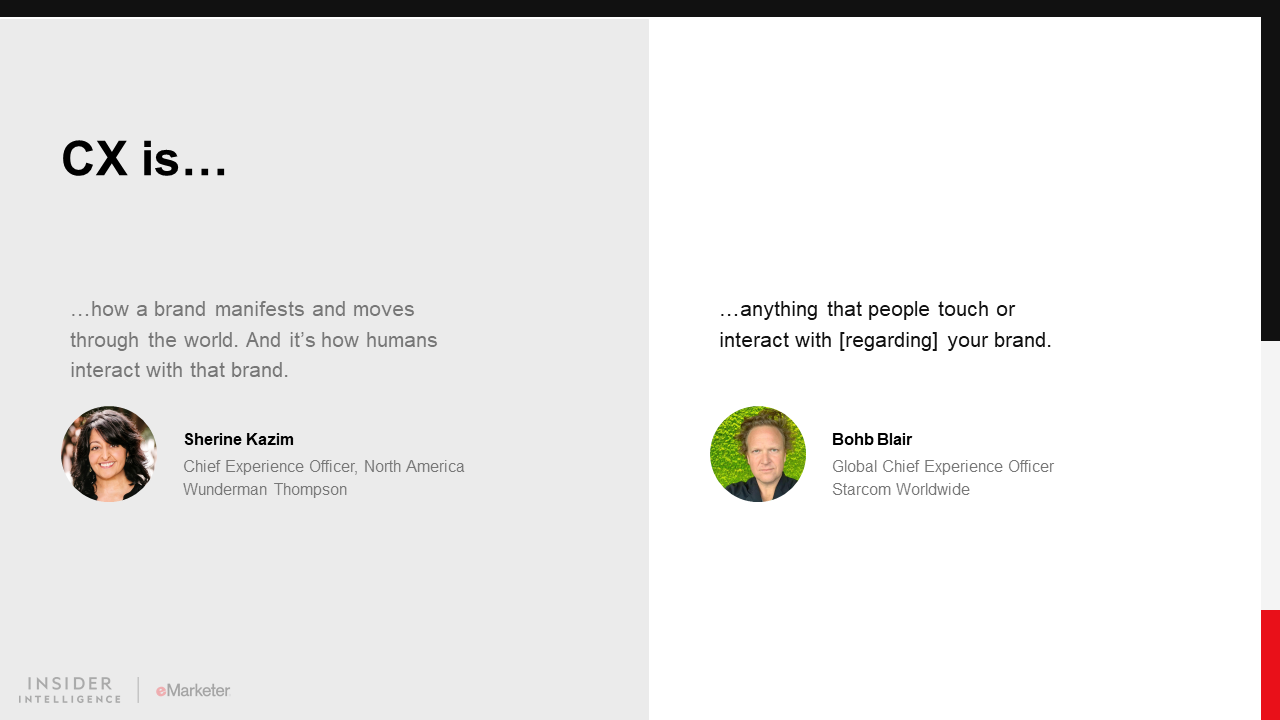Click the "Global Chief Experience Officer" title

point(943,467)
